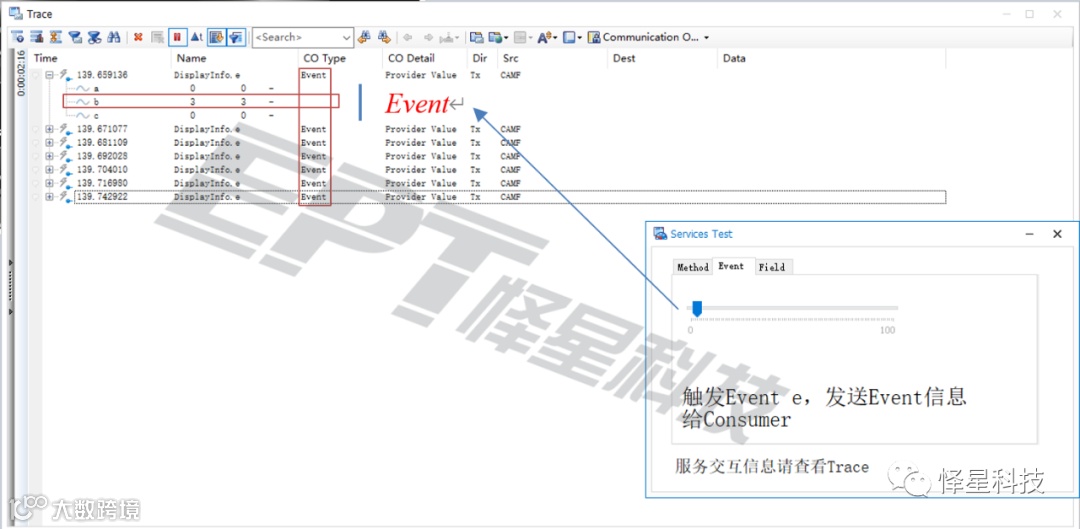Toggle the filter icon left of Search

236,37
